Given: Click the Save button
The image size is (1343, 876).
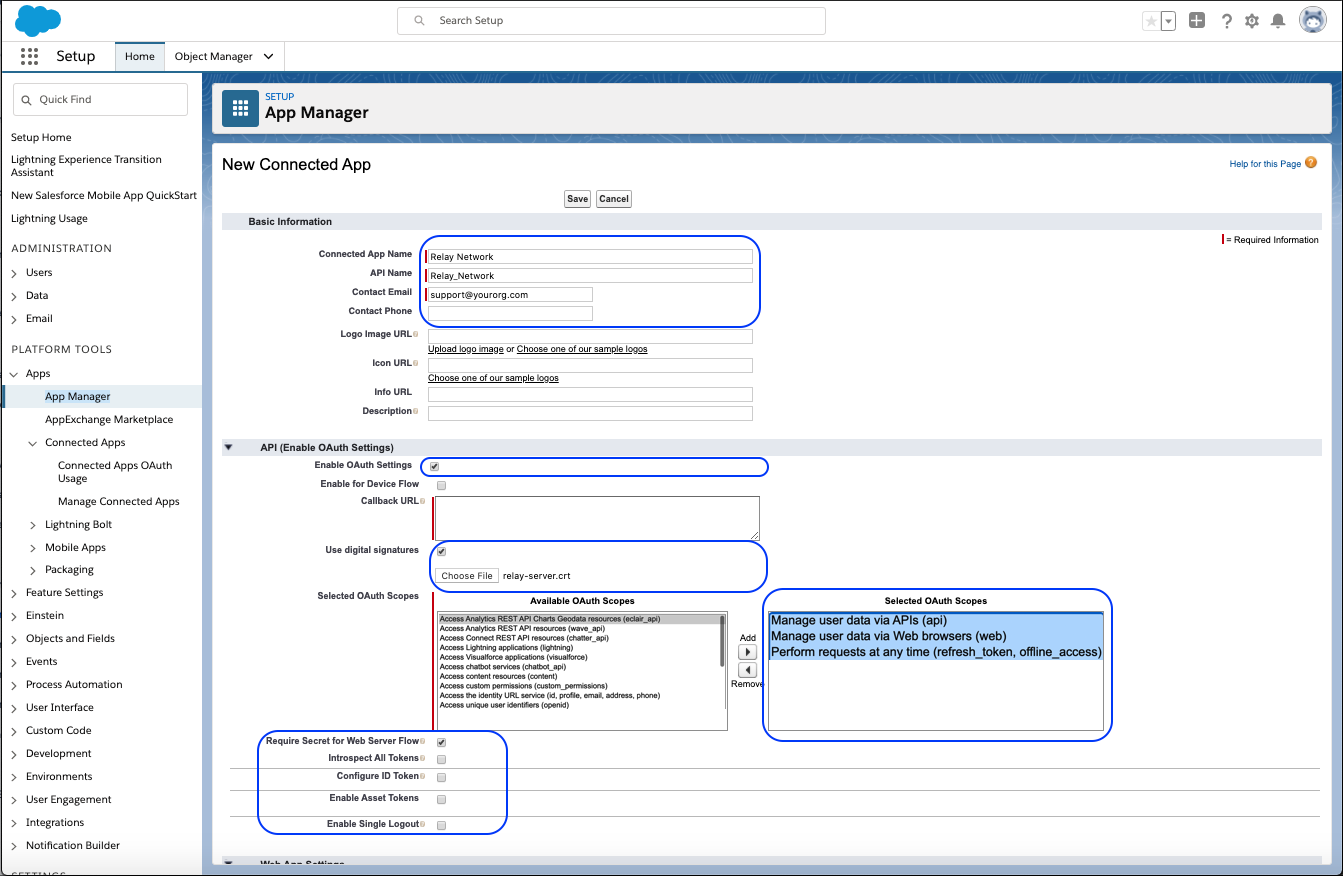Looking at the screenshot, I should (577, 198).
